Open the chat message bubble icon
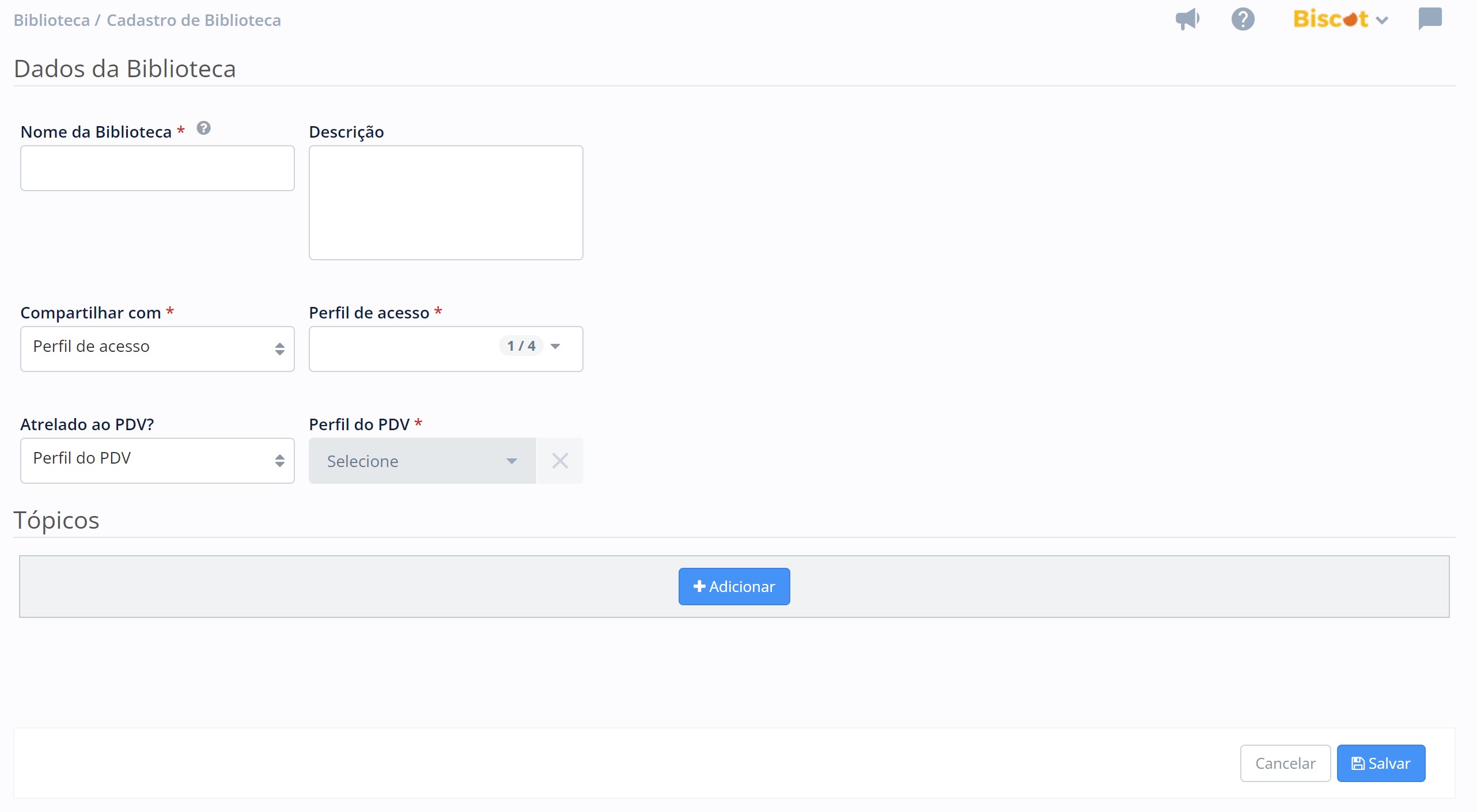Screen dimensions: 1477x812 (1430, 19)
